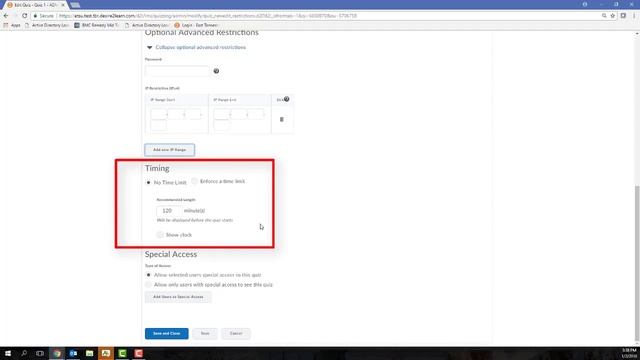Open Windows search from the taskbar
The height and width of the screenshot is (360, 640).
click(x=24, y=353)
